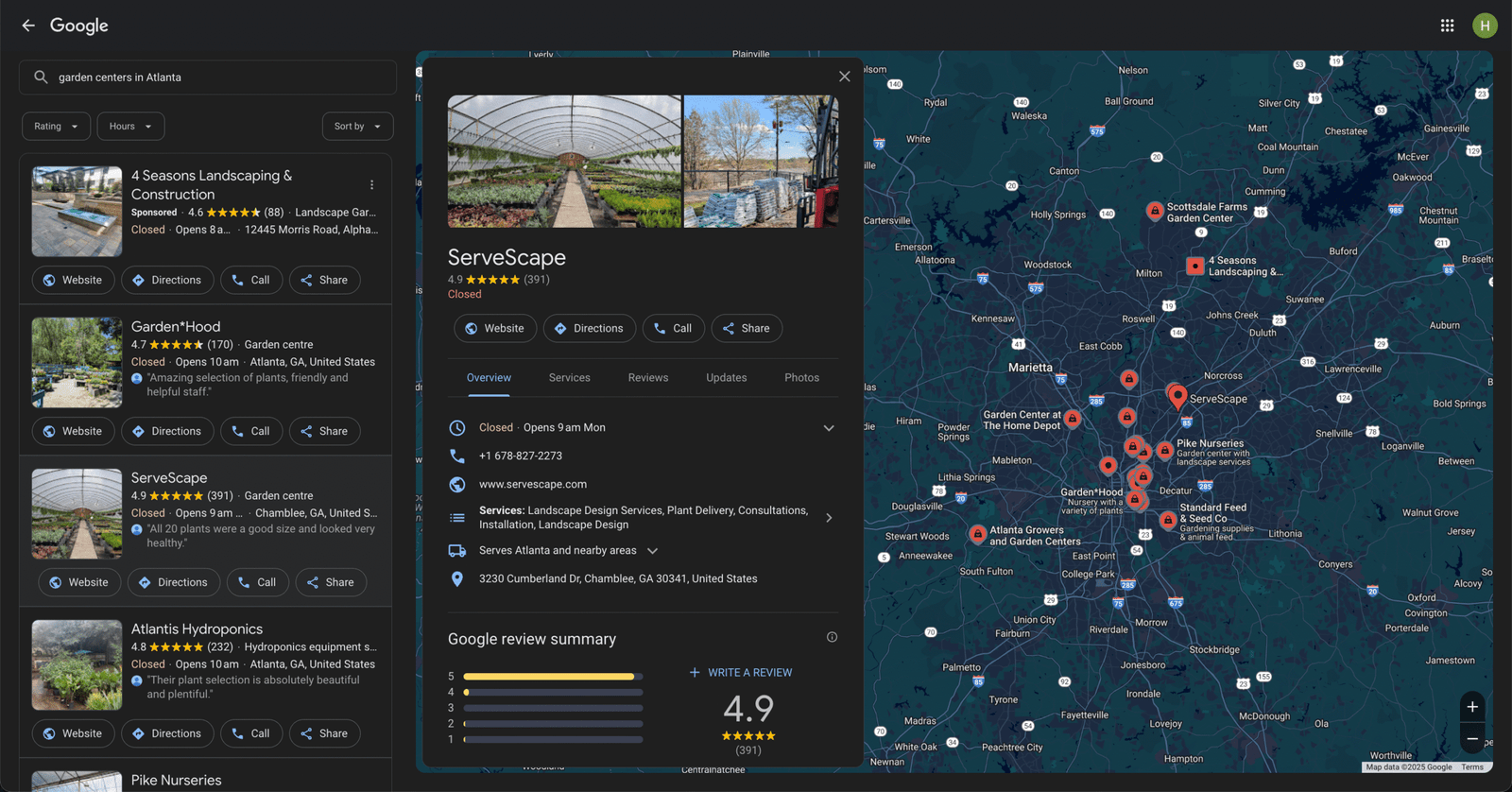Click 4 Seasons Landscaping & Construction title
Screen dimensions: 1512x792
pyautogui.click(x=212, y=185)
